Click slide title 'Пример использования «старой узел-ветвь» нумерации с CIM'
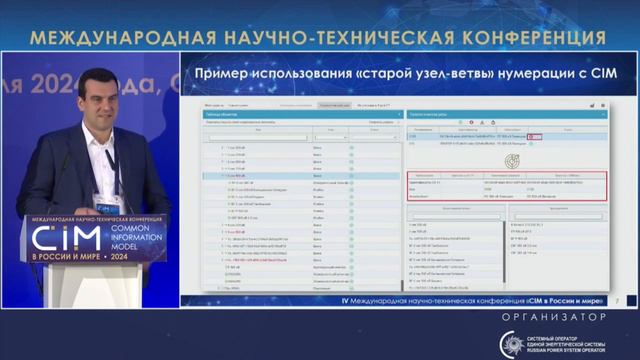 point(406,73)
